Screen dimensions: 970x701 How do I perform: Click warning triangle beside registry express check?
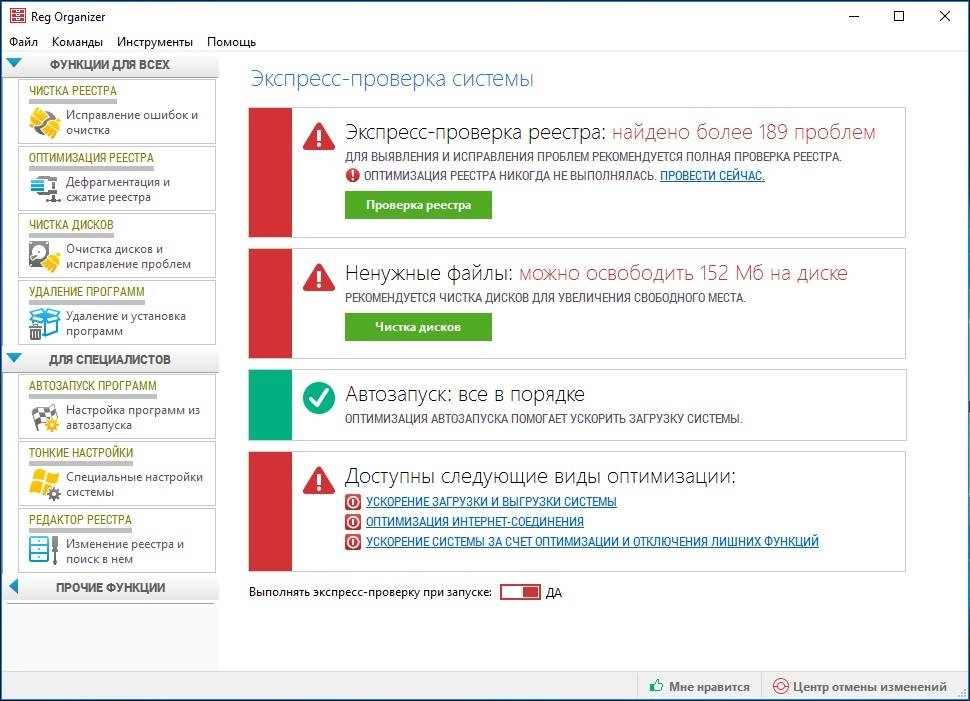pos(319,137)
